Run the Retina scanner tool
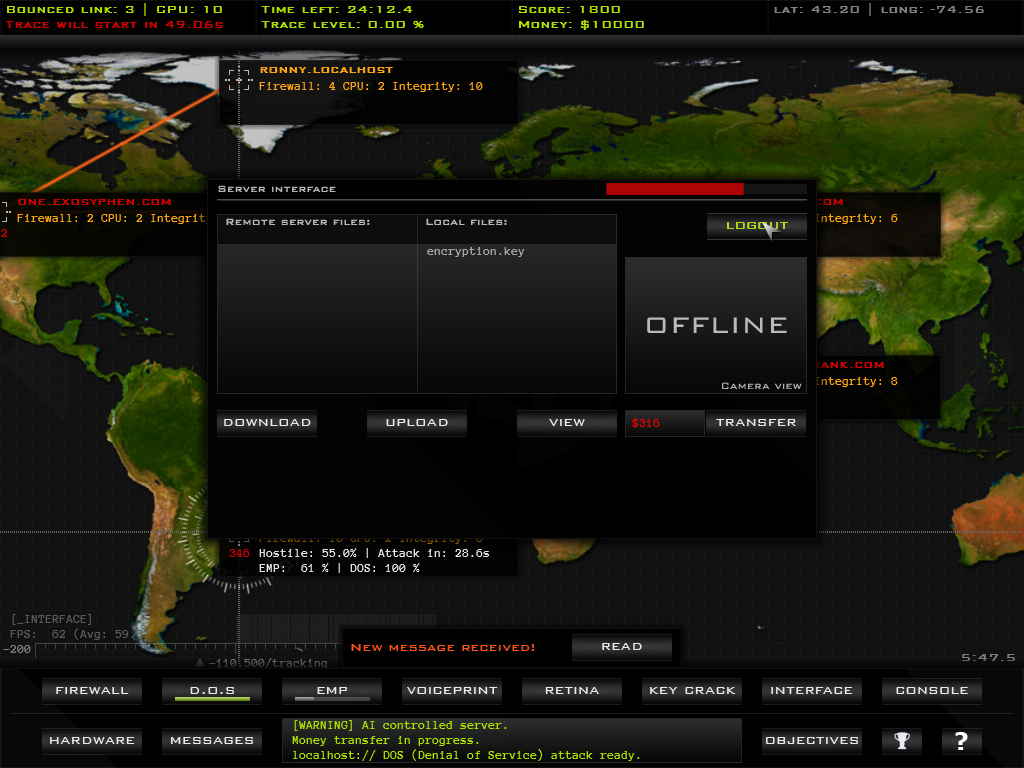Screen dimensions: 1024x768 [x=572, y=691]
